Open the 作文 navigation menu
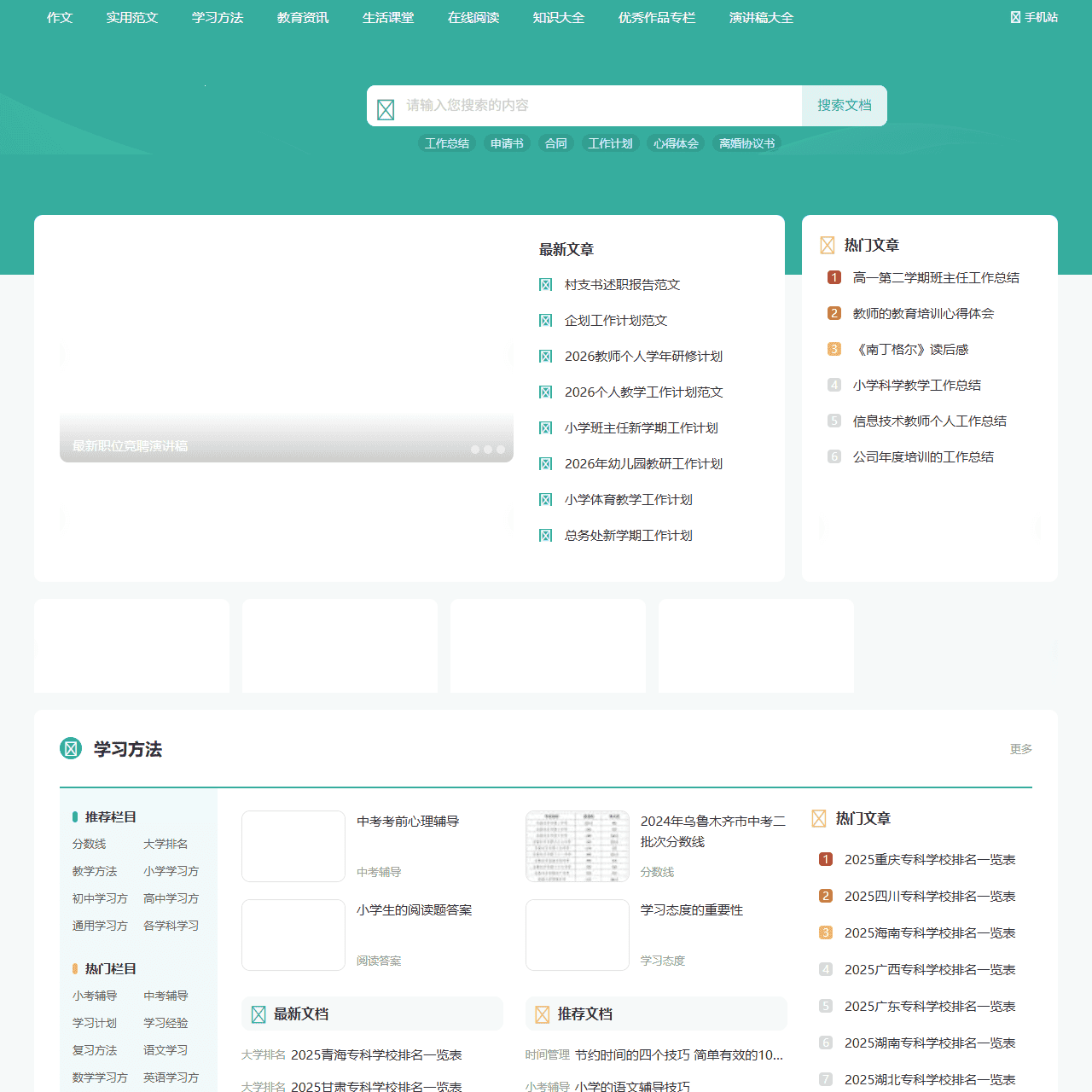1092x1092 pixels. [x=59, y=17]
